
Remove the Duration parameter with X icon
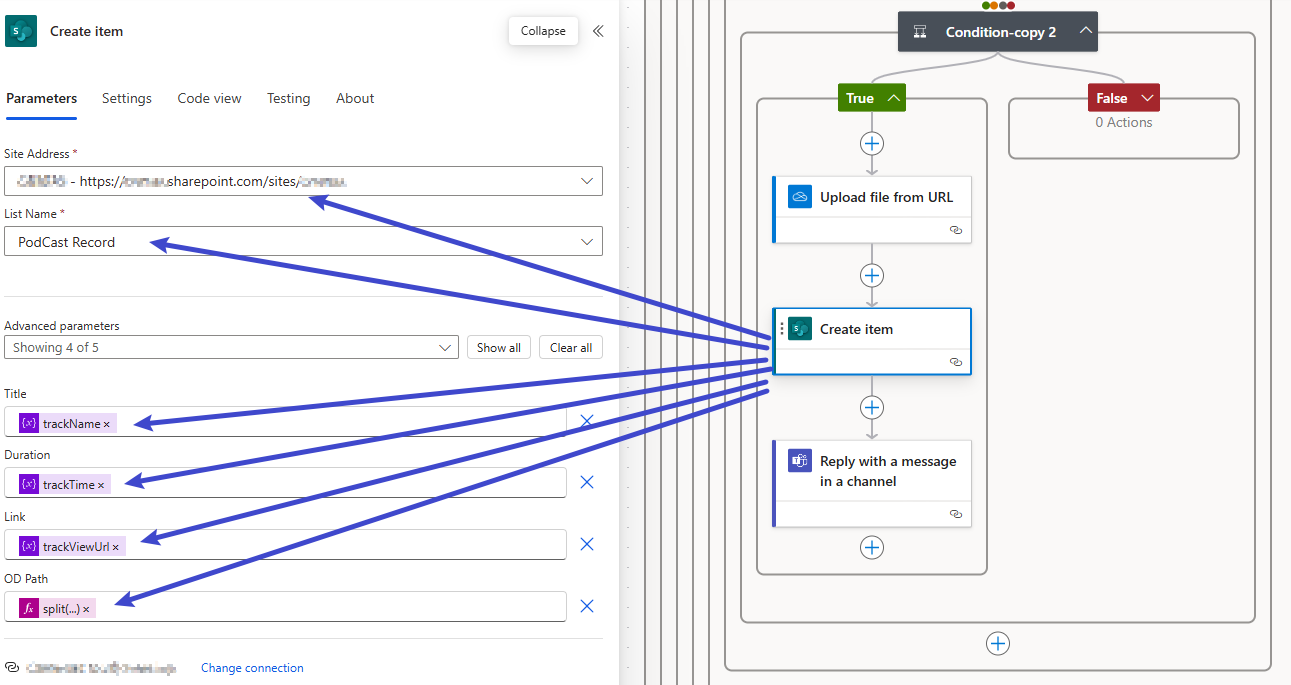click(587, 482)
